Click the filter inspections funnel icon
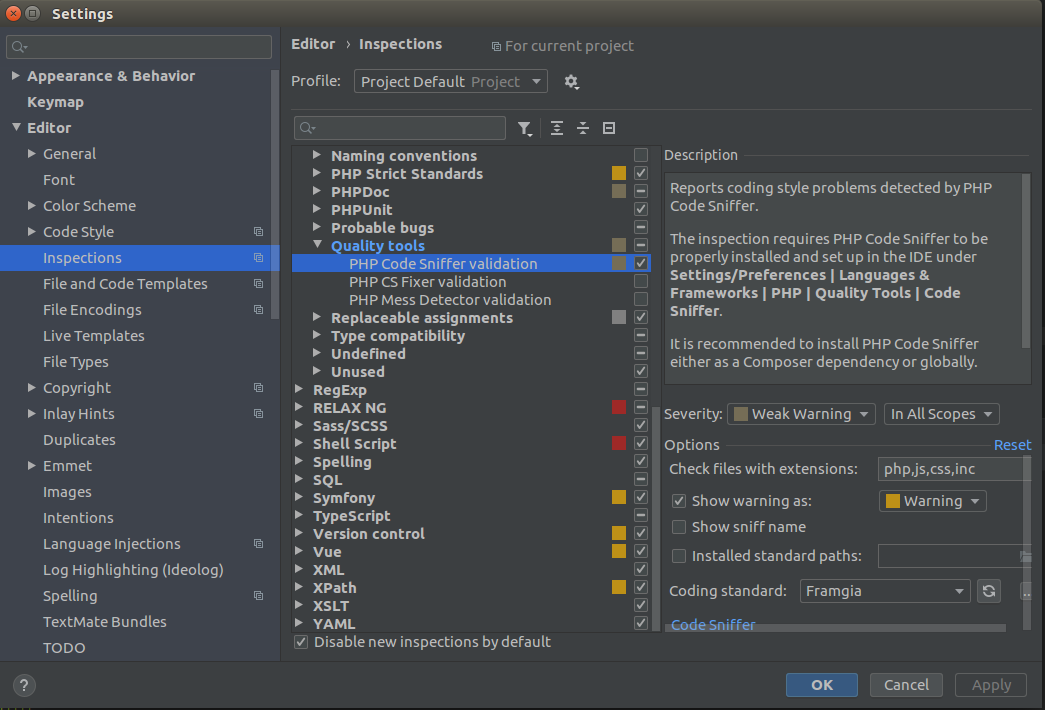This screenshot has height=710, width=1045. tap(524, 128)
